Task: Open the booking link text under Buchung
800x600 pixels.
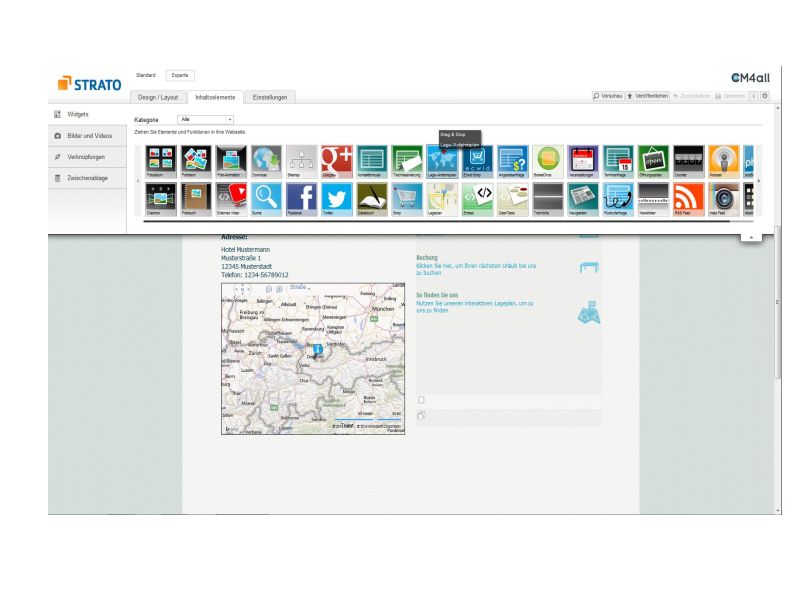Action: 476,269
